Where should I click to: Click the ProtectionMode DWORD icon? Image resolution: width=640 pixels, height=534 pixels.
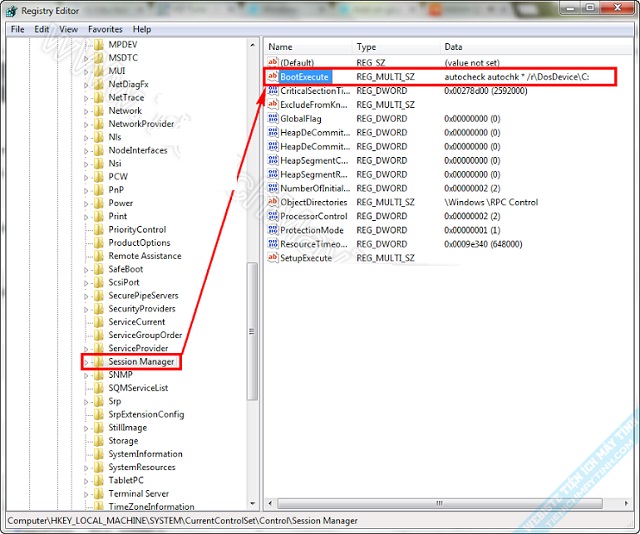coord(273,230)
